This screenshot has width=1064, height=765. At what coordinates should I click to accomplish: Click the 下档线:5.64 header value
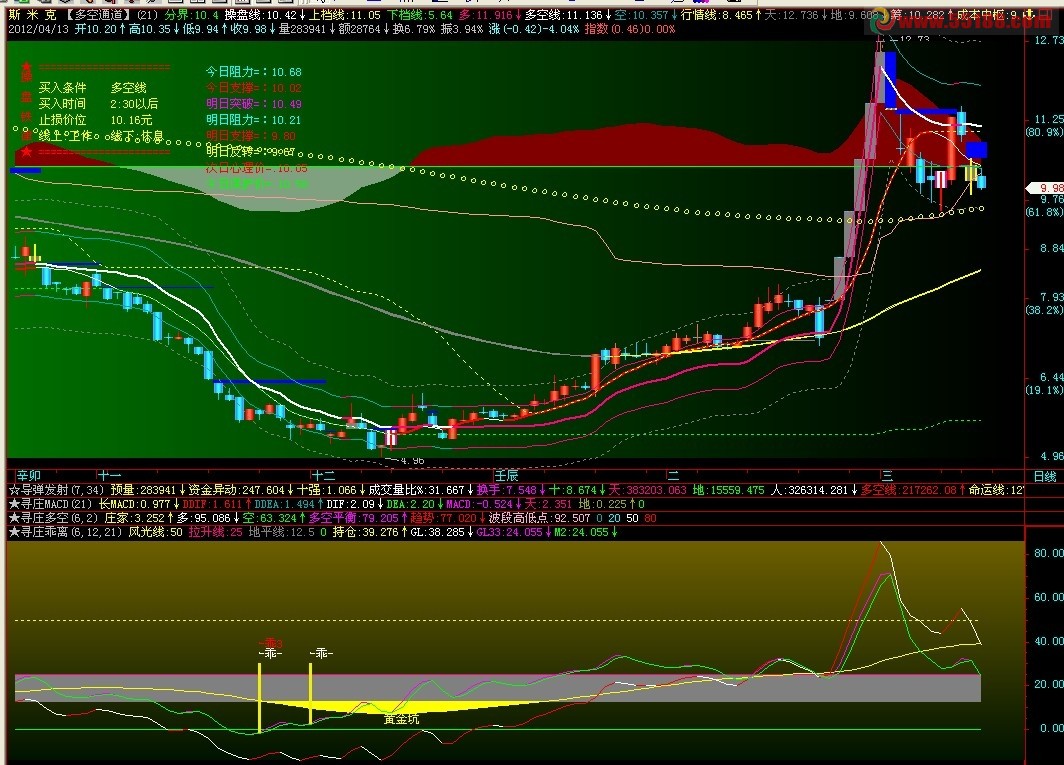[420, 15]
